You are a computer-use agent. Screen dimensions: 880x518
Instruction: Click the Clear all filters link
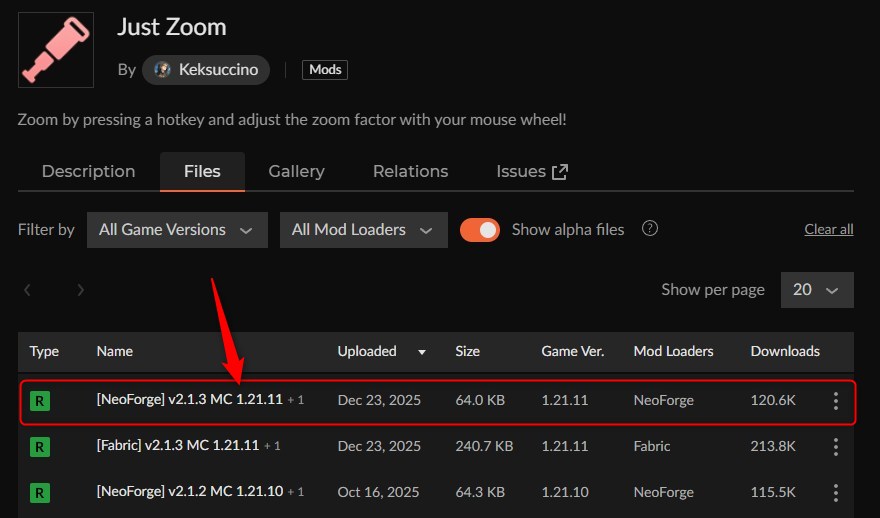coord(829,229)
